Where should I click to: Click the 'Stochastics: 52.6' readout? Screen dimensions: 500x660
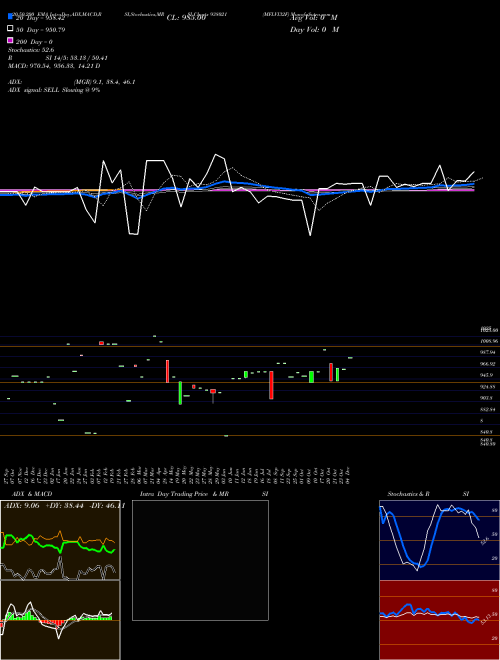click(x=31, y=50)
